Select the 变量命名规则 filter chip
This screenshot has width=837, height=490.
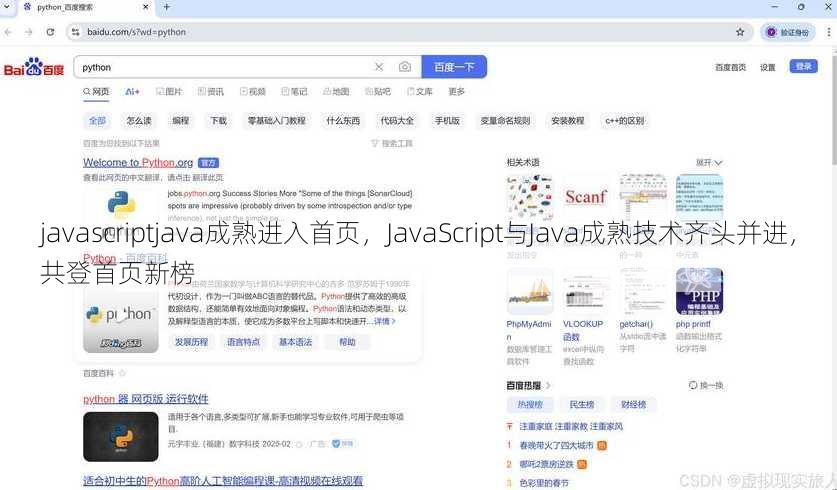click(505, 121)
